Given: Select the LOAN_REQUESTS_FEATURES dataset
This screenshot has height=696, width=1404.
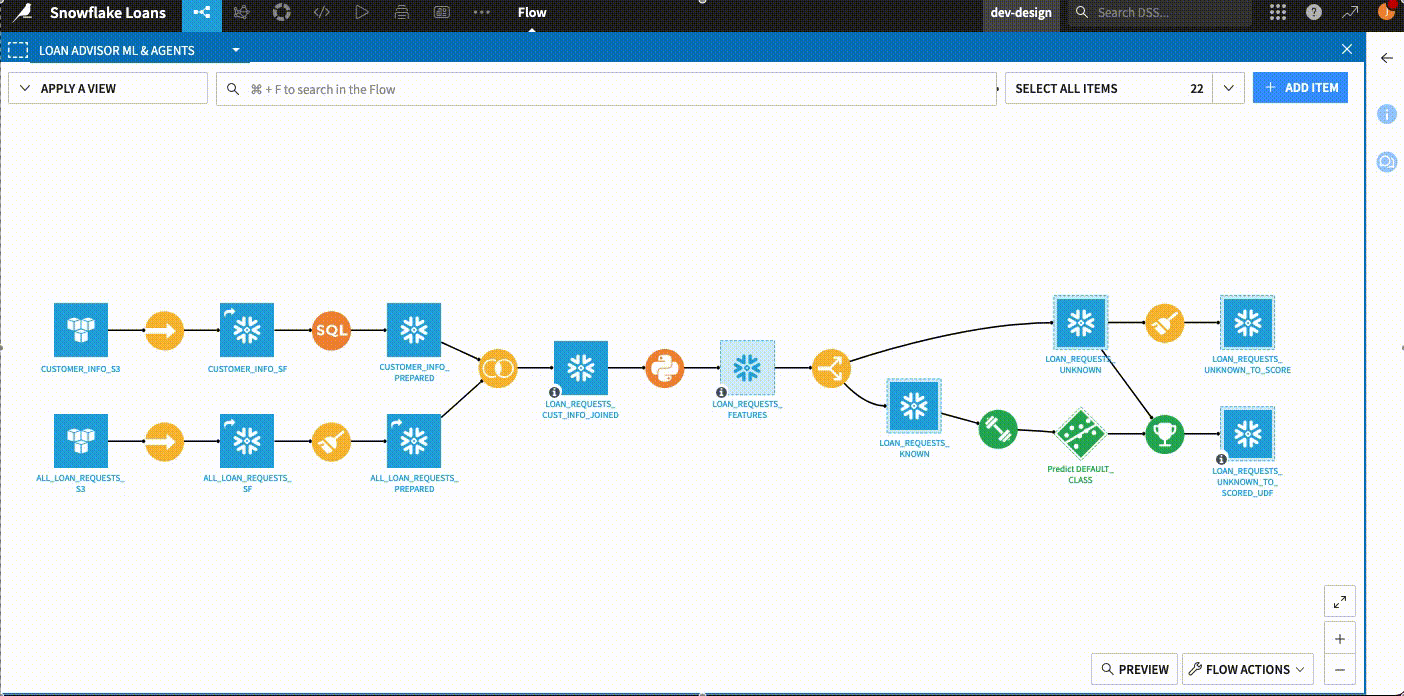Looking at the screenshot, I should (747, 367).
